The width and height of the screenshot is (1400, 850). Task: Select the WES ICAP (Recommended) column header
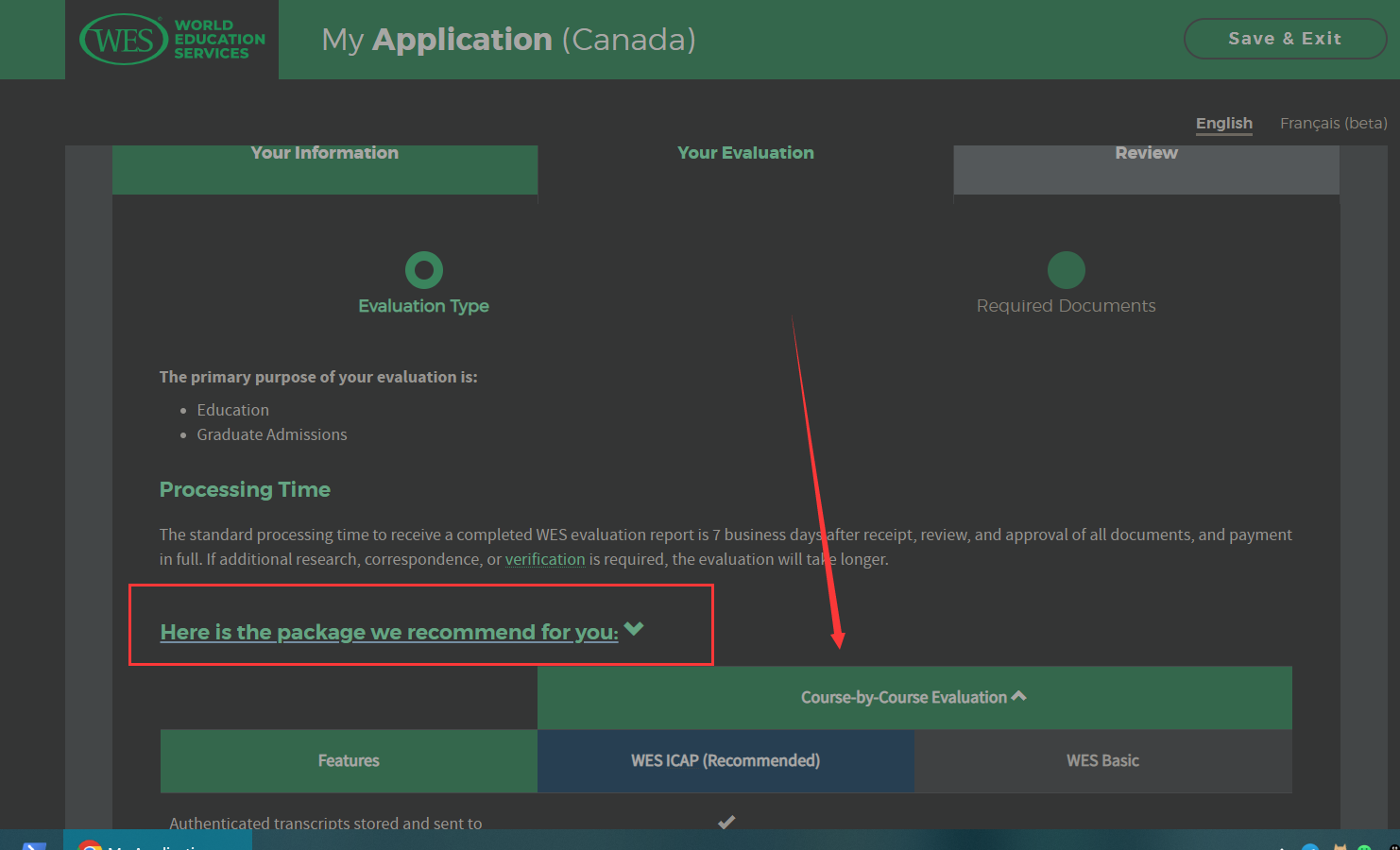coord(726,760)
